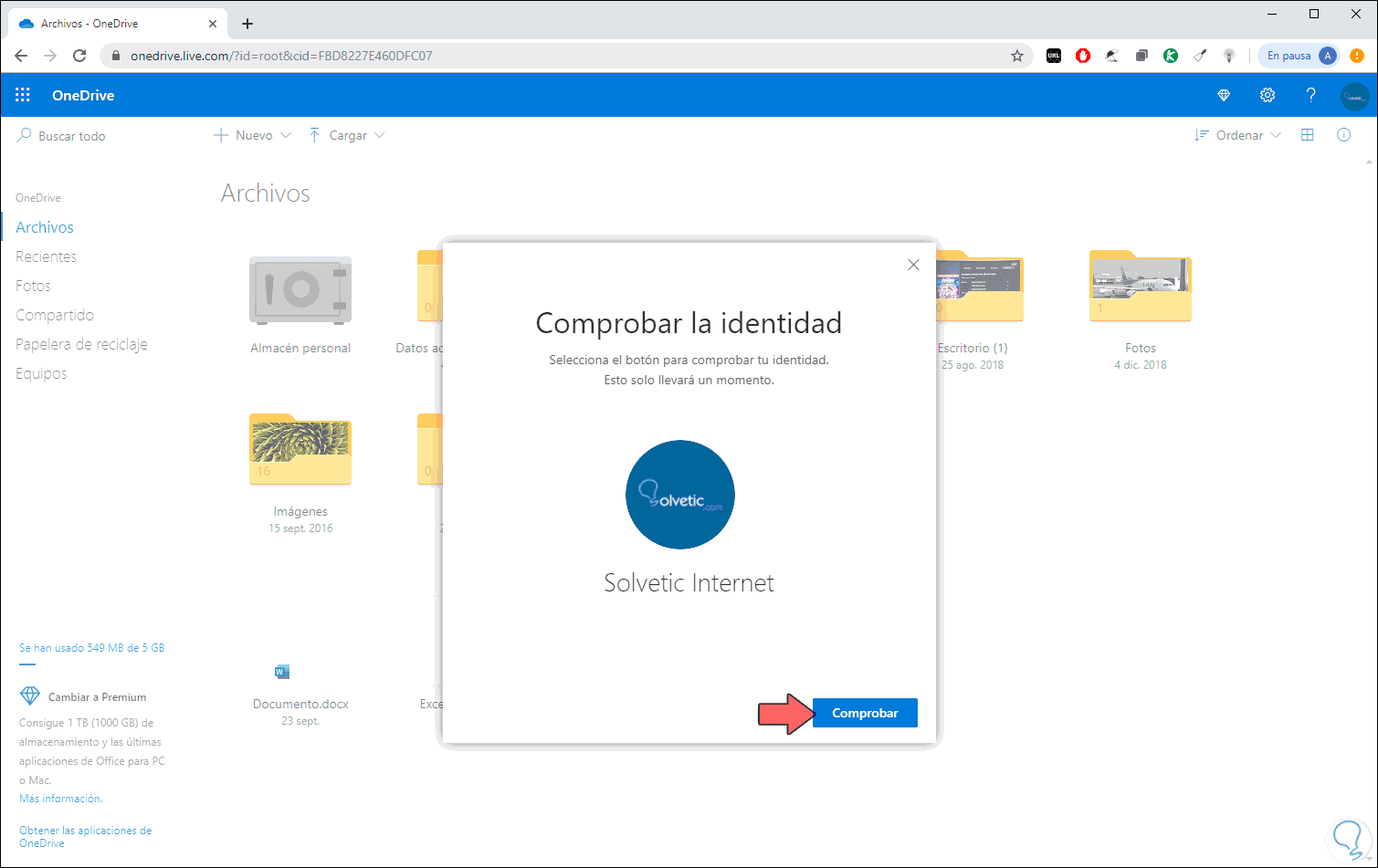This screenshot has width=1378, height=868.
Task: Reload the OneDrive page
Action: (x=79, y=56)
